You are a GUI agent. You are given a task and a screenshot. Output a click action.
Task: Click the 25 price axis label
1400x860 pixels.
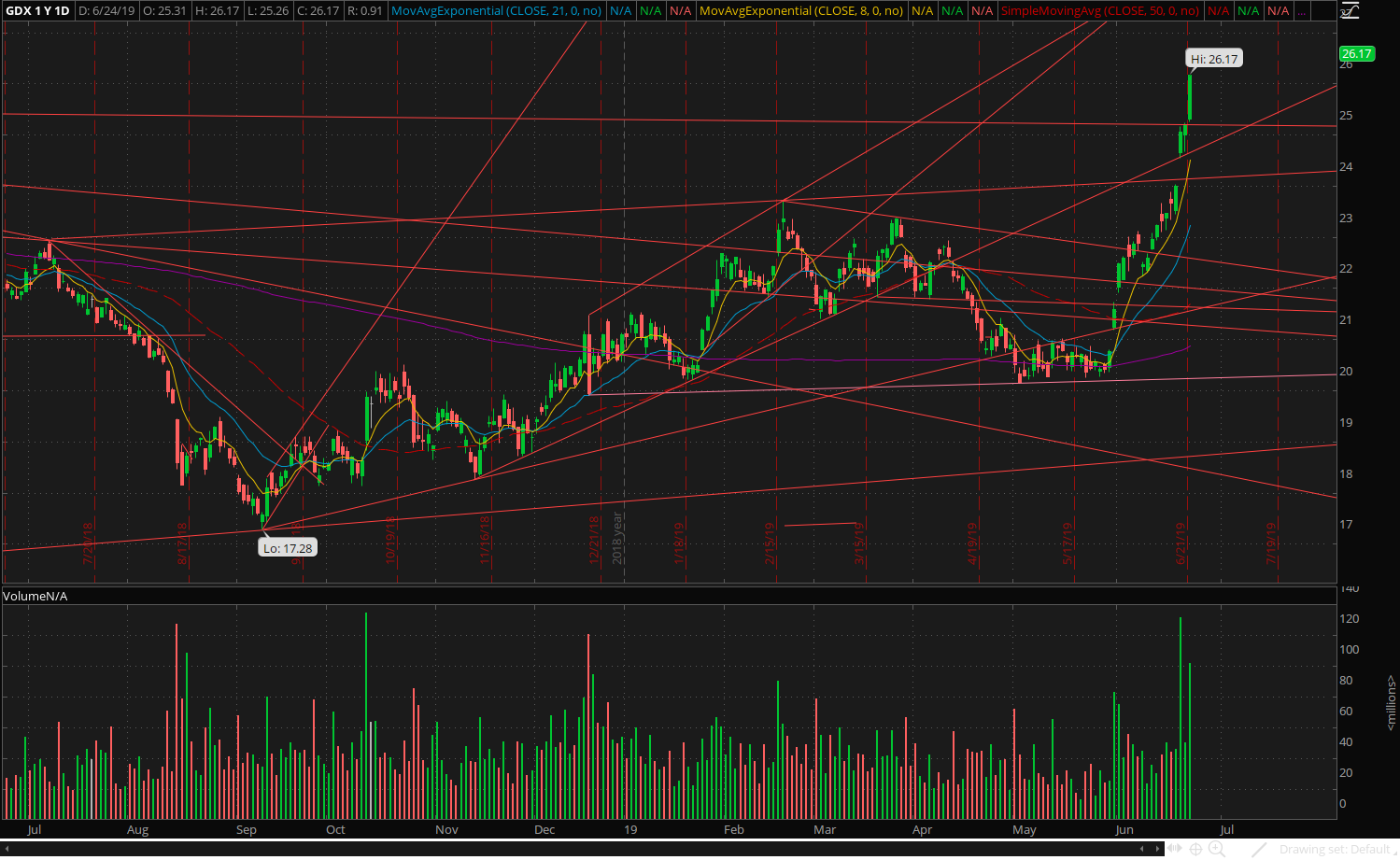pyautogui.click(x=1346, y=116)
